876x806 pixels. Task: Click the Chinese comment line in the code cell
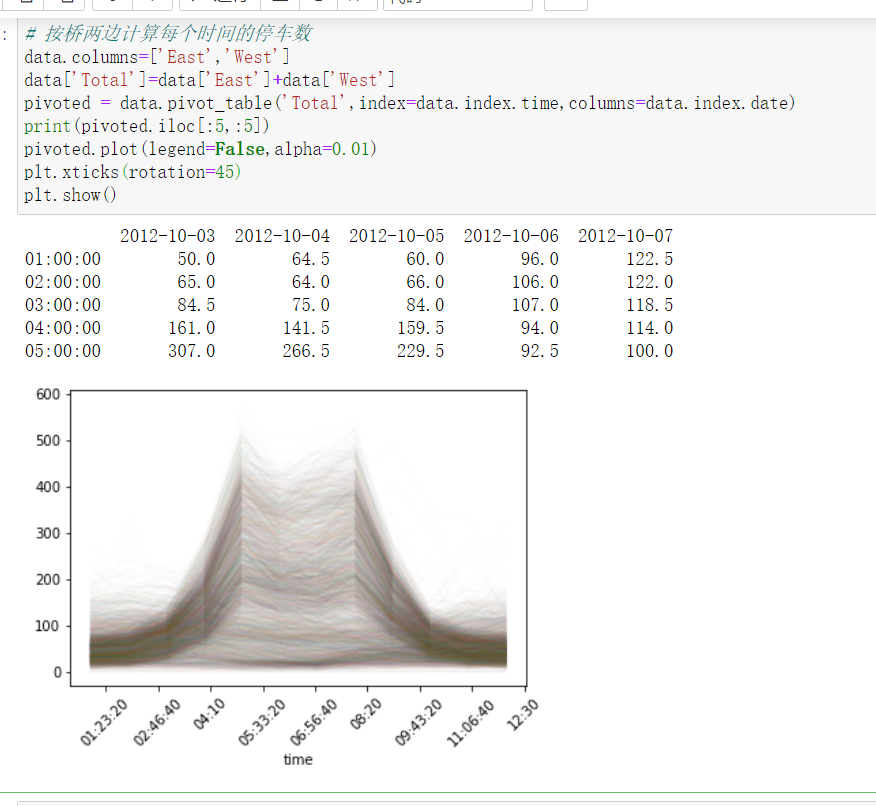click(x=168, y=34)
